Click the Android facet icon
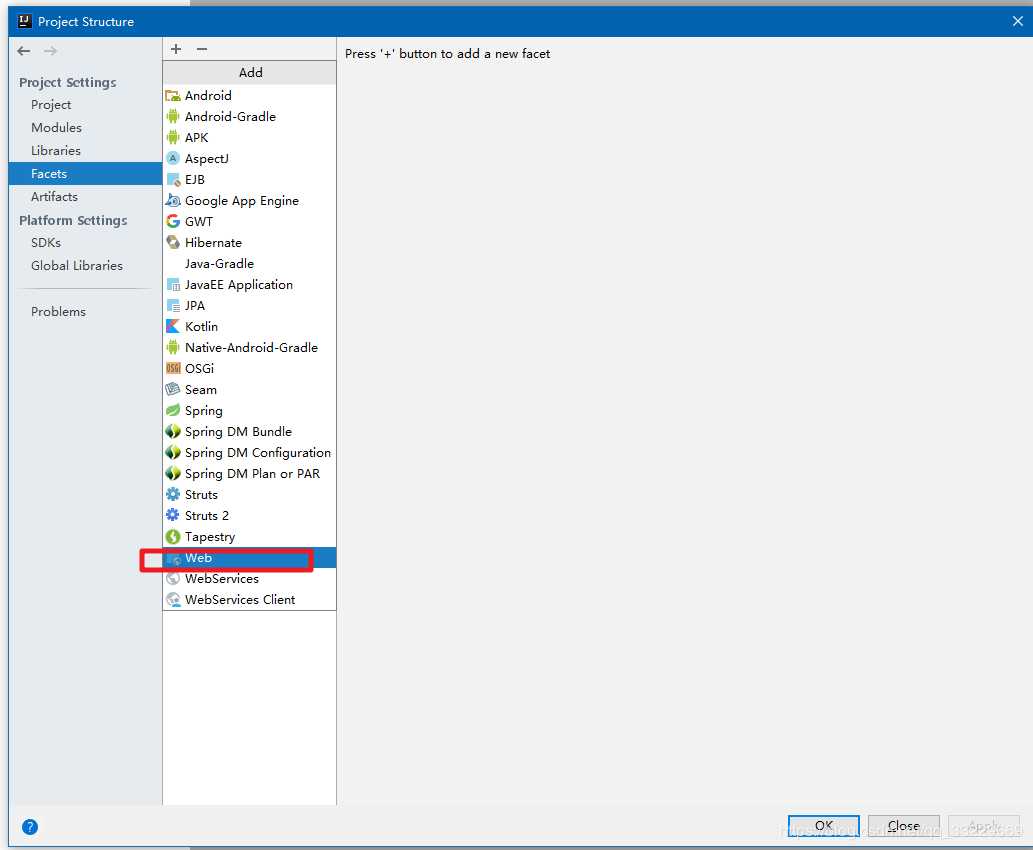 click(x=173, y=96)
